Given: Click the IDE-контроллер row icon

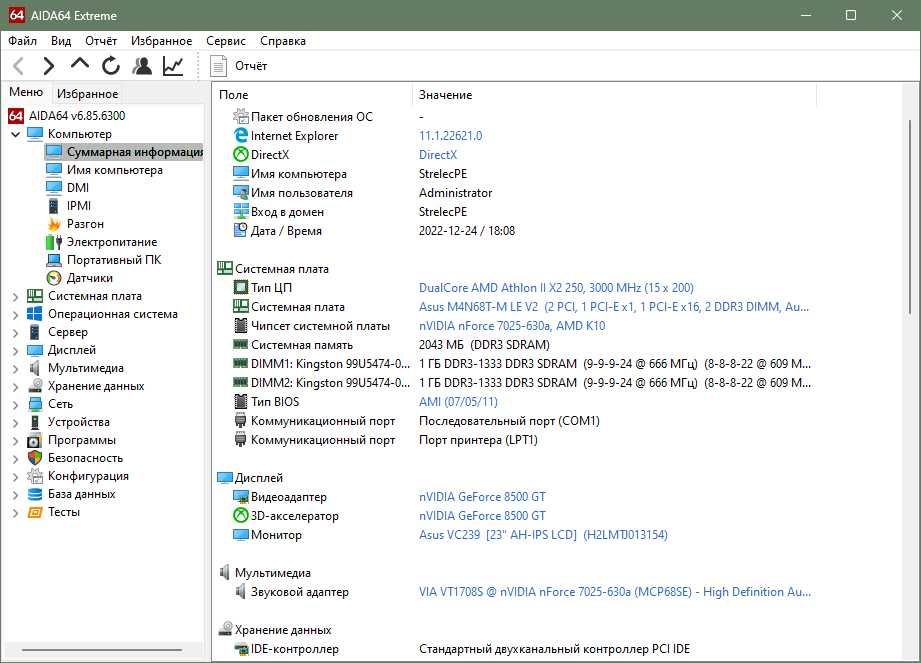Looking at the screenshot, I should pyautogui.click(x=241, y=649).
